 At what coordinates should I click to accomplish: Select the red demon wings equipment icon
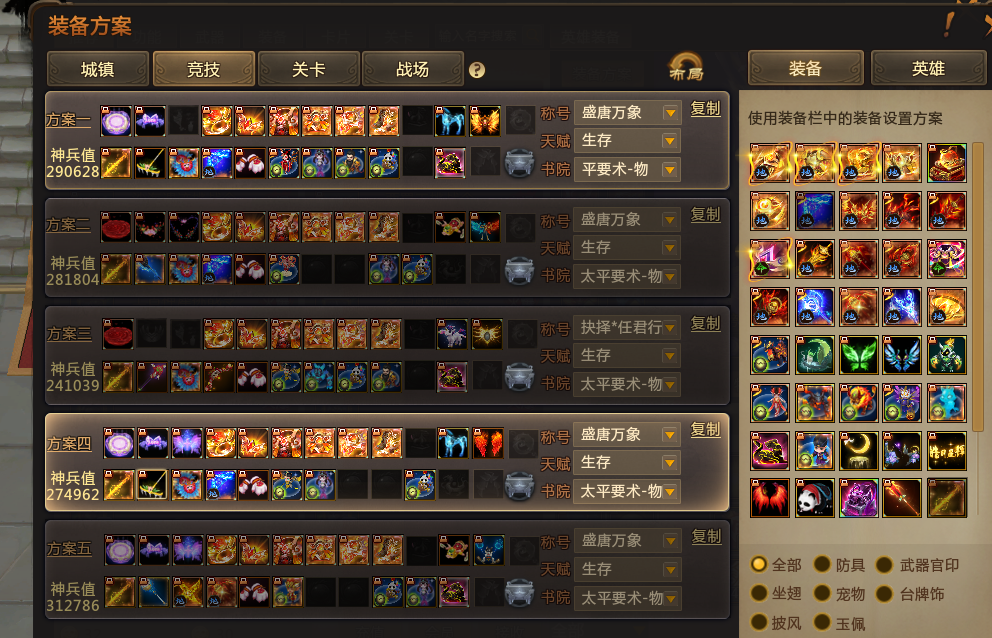[x=770, y=497]
